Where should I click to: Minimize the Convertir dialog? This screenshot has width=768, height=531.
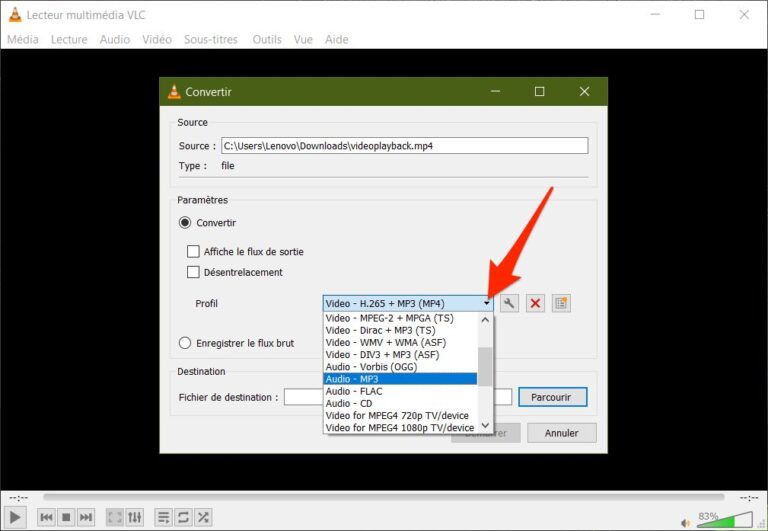pyautogui.click(x=495, y=92)
